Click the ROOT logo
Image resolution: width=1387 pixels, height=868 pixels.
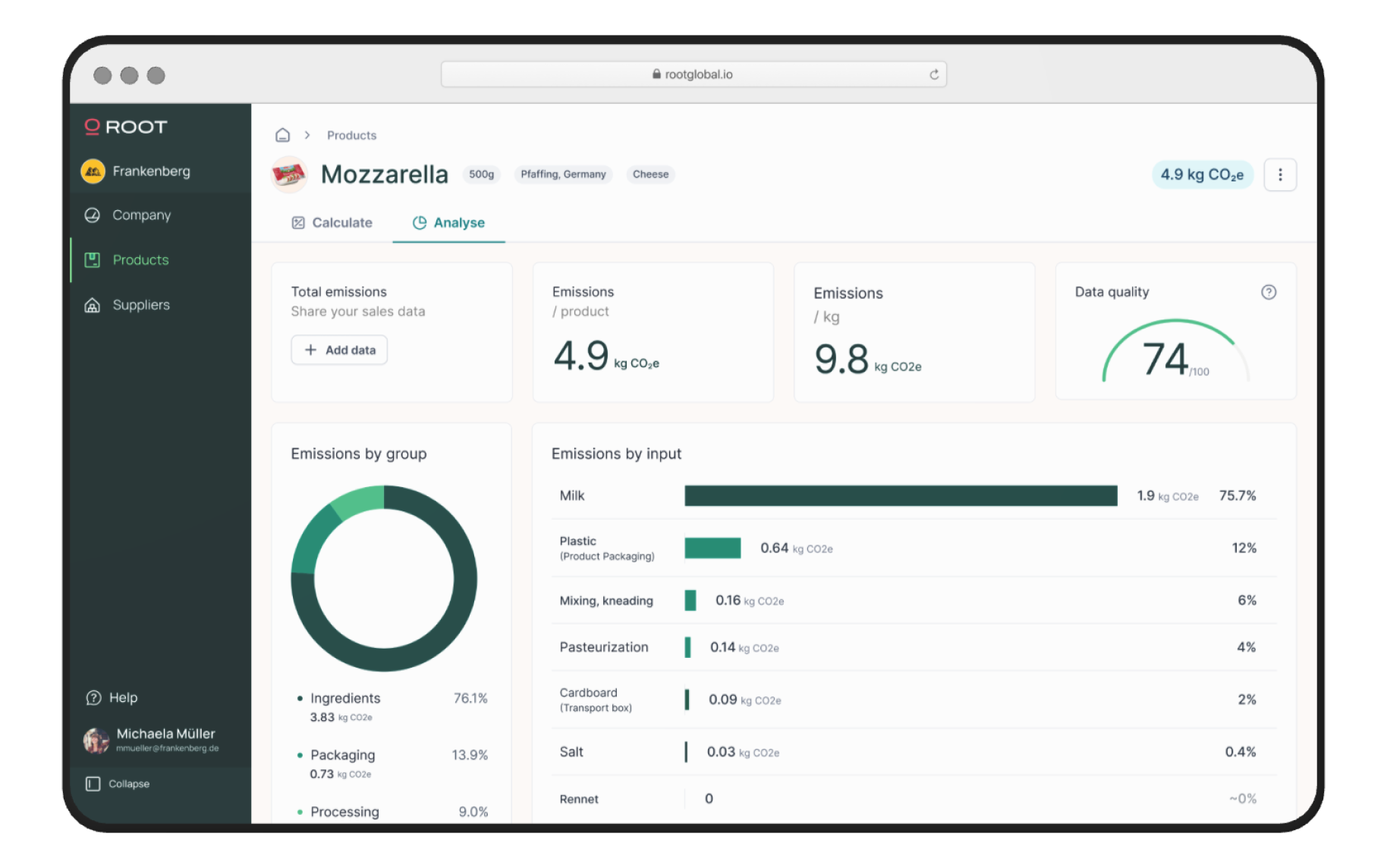[x=126, y=127]
